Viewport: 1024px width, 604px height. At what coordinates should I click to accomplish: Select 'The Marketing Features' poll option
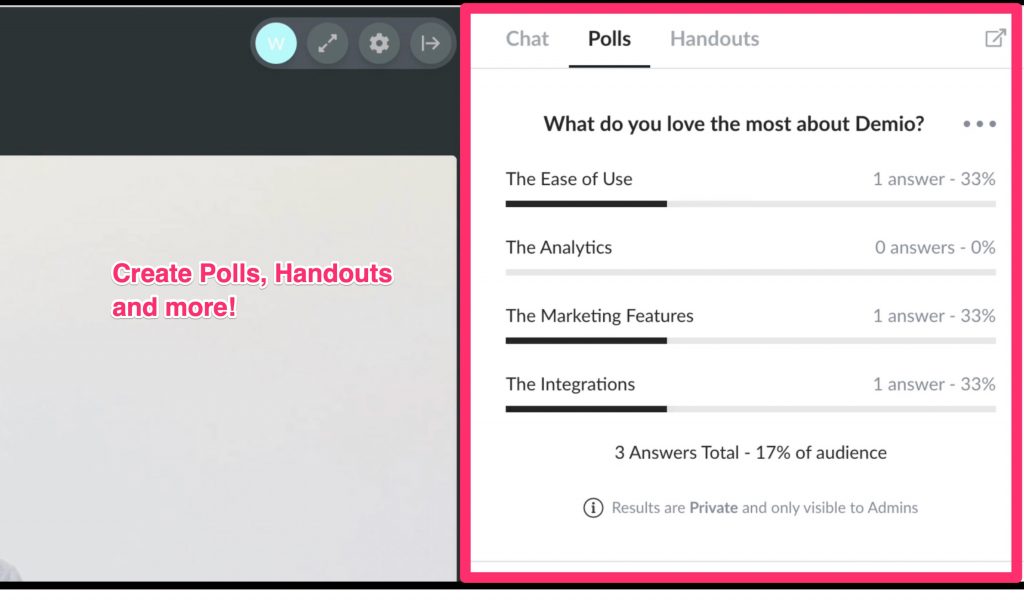tap(600, 316)
